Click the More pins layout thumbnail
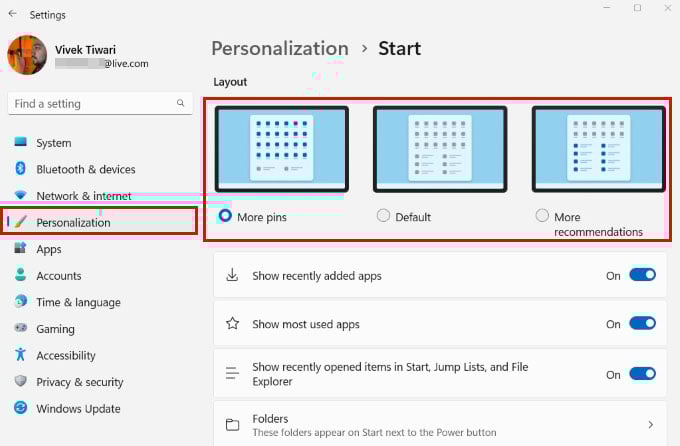 (x=282, y=149)
